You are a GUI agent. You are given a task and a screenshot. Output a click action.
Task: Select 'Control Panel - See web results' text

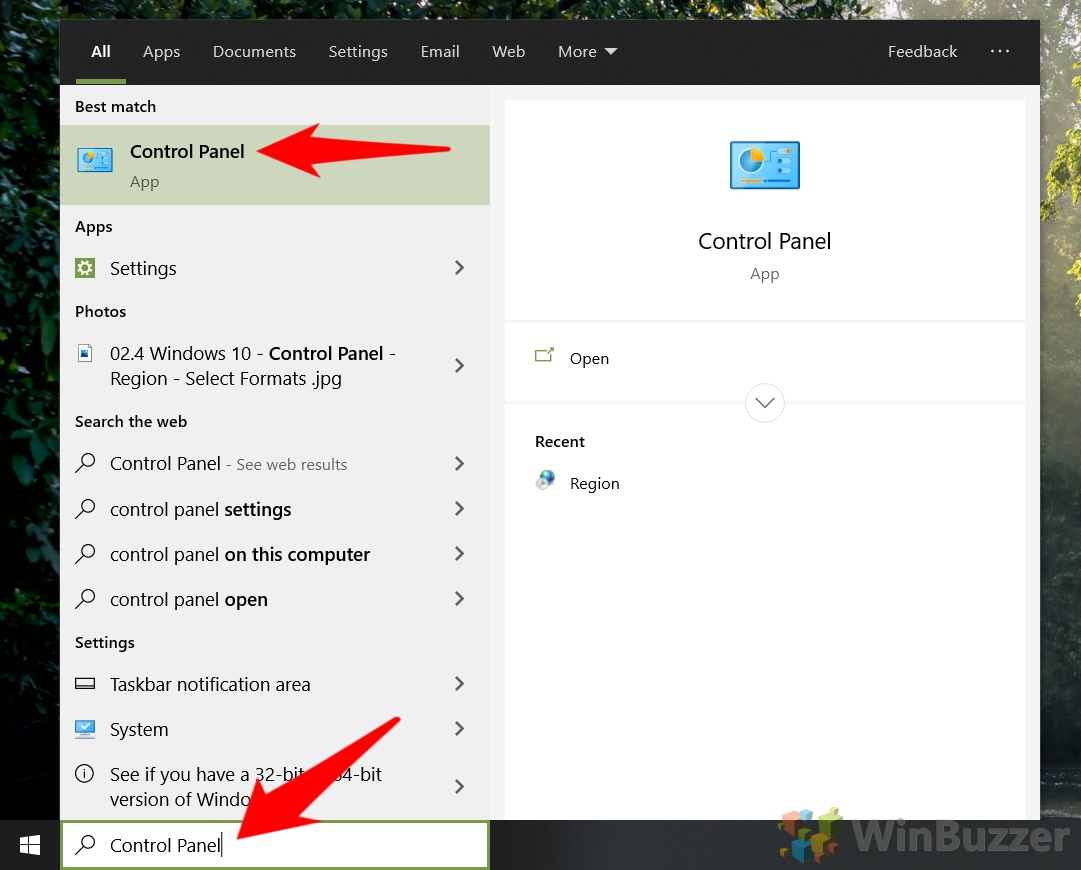[x=228, y=463]
